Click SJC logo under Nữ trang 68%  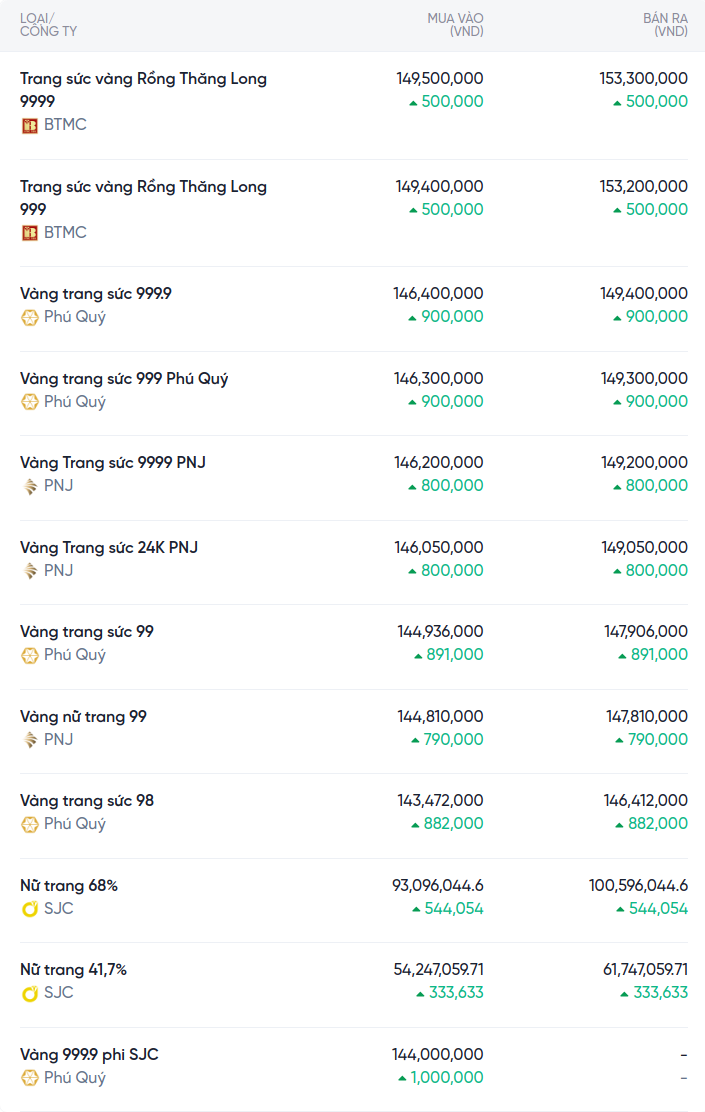click(x=30, y=909)
